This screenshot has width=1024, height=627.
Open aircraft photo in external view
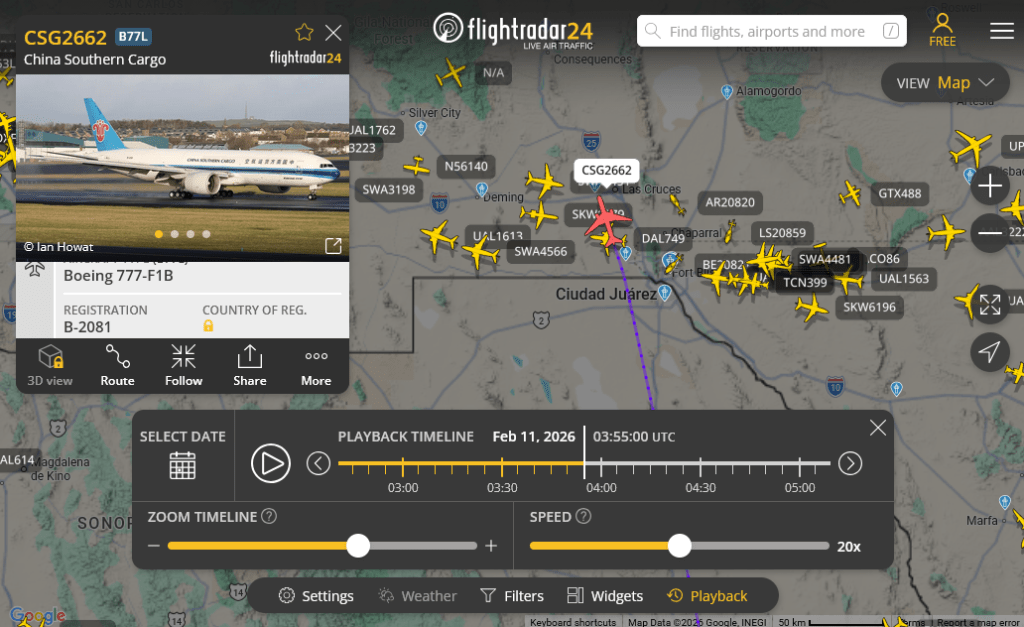333,246
